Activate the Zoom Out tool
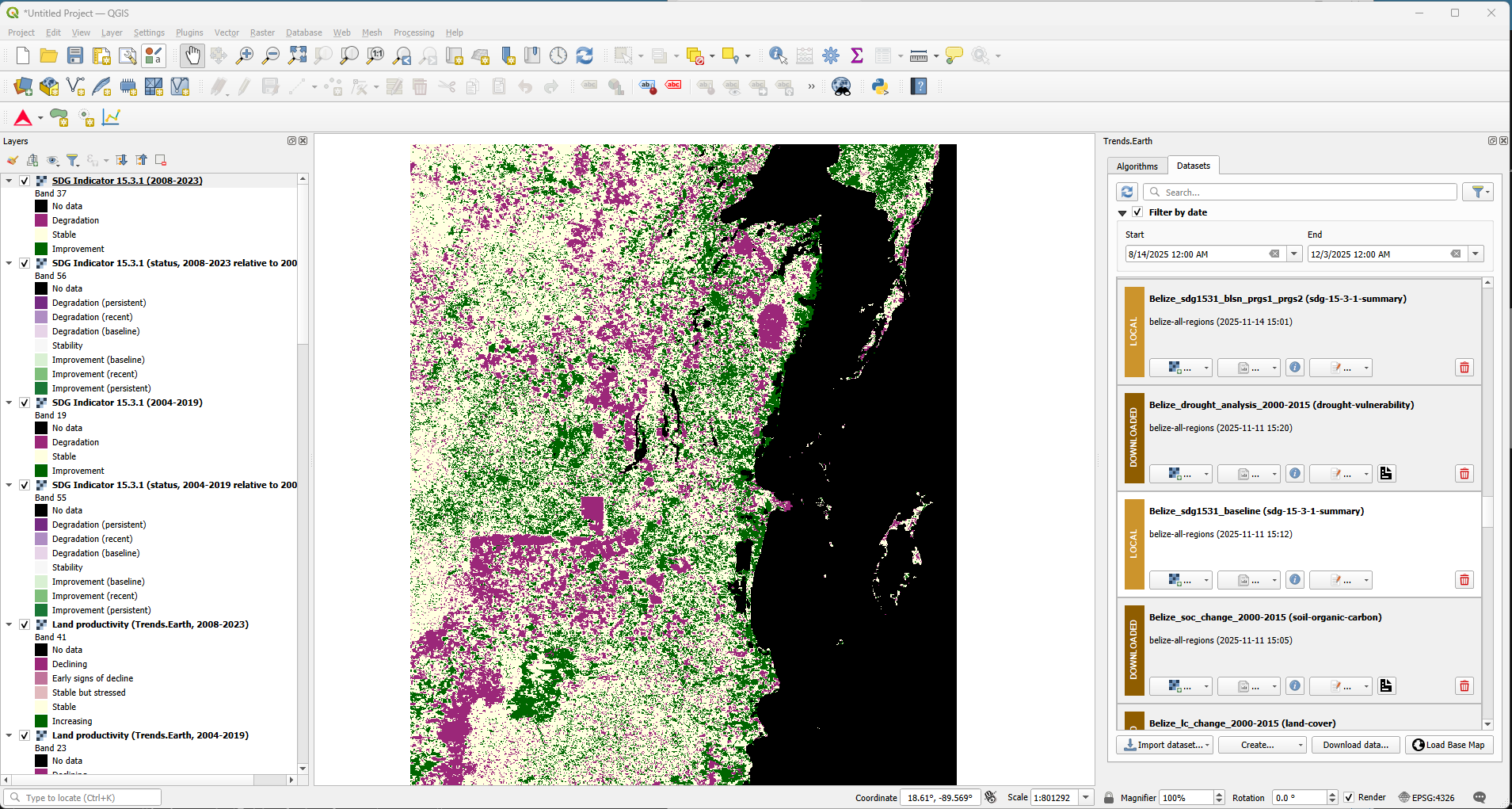1512x809 pixels. click(x=271, y=55)
